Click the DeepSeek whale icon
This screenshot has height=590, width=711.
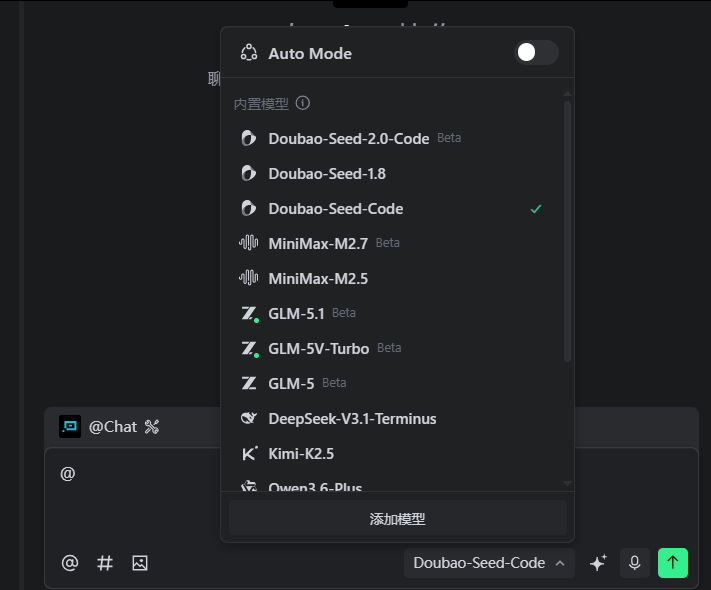point(248,418)
